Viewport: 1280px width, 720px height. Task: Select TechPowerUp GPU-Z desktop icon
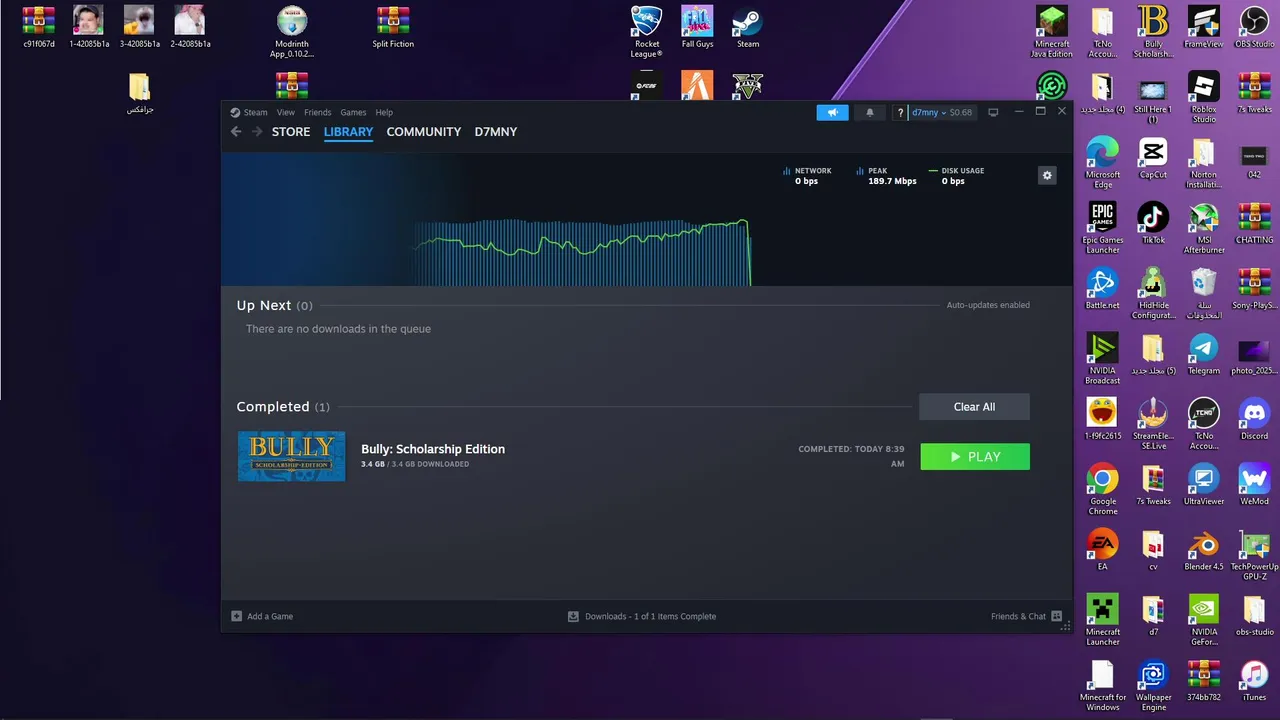pyautogui.click(x=1254, y=555)
